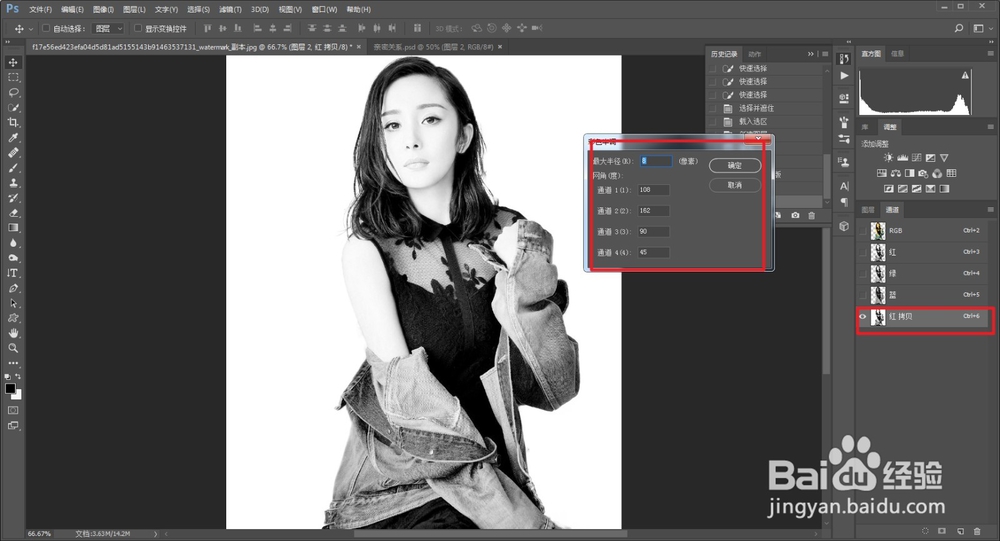Select the Crop tool
This screenshot has width=1000, height=541.
[13, 122]
